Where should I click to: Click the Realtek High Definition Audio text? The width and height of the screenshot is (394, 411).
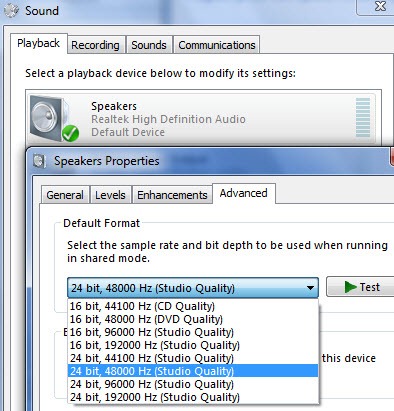click(168, 119)
